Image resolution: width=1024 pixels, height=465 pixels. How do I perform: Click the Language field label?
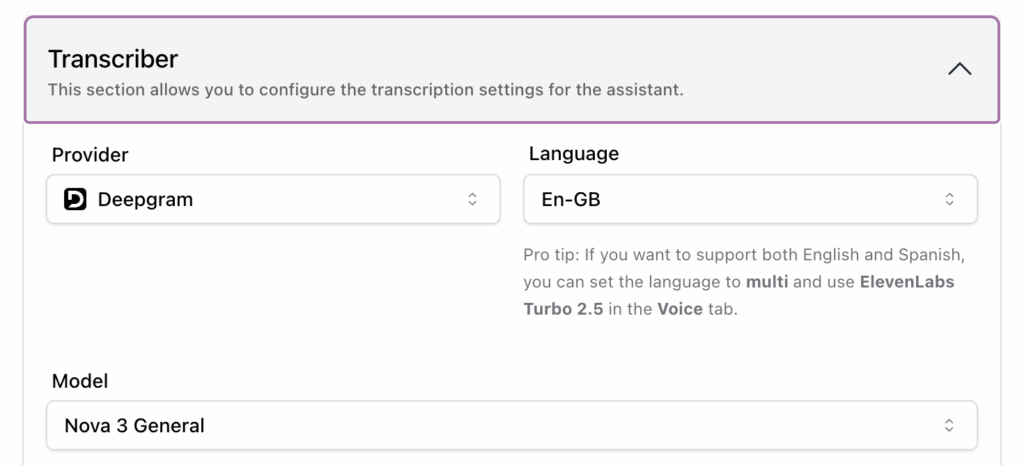coord(573,154)
